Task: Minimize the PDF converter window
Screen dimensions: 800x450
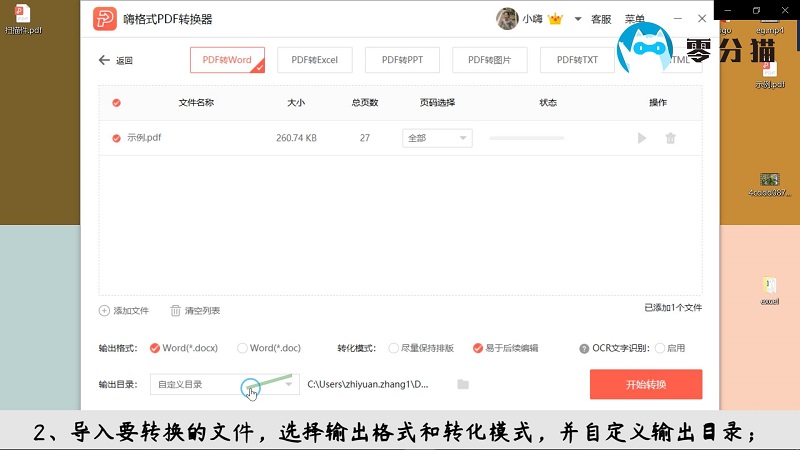Action: point(678,18)
